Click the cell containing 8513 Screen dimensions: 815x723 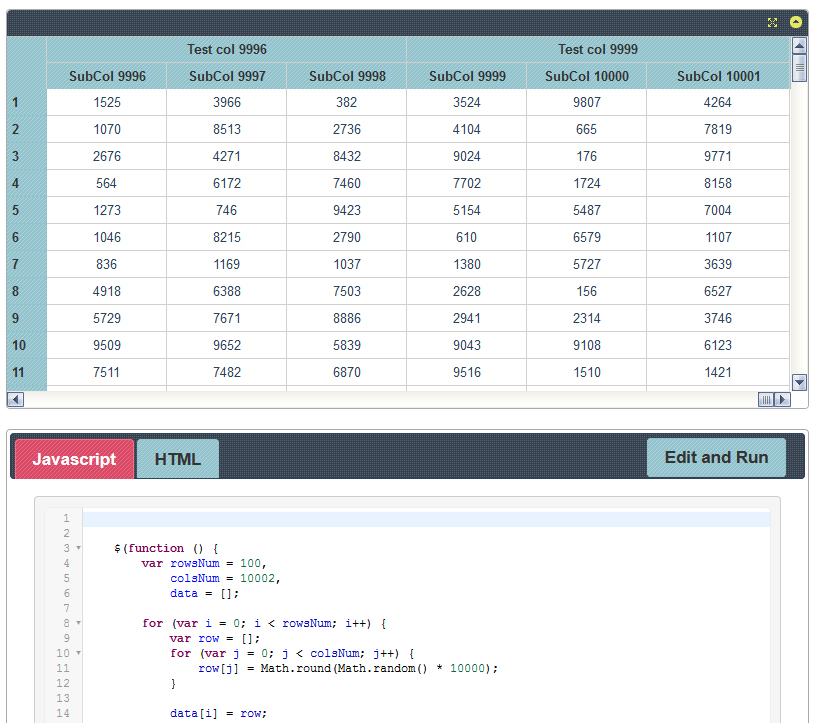tap(227, 129)
